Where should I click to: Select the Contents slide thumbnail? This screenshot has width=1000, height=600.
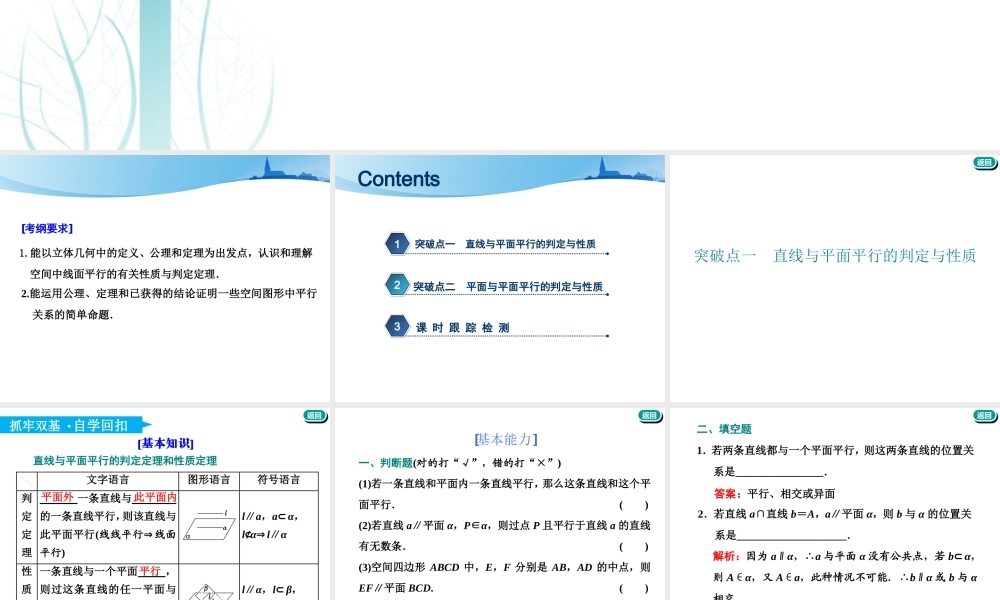[x=500, y=275]
